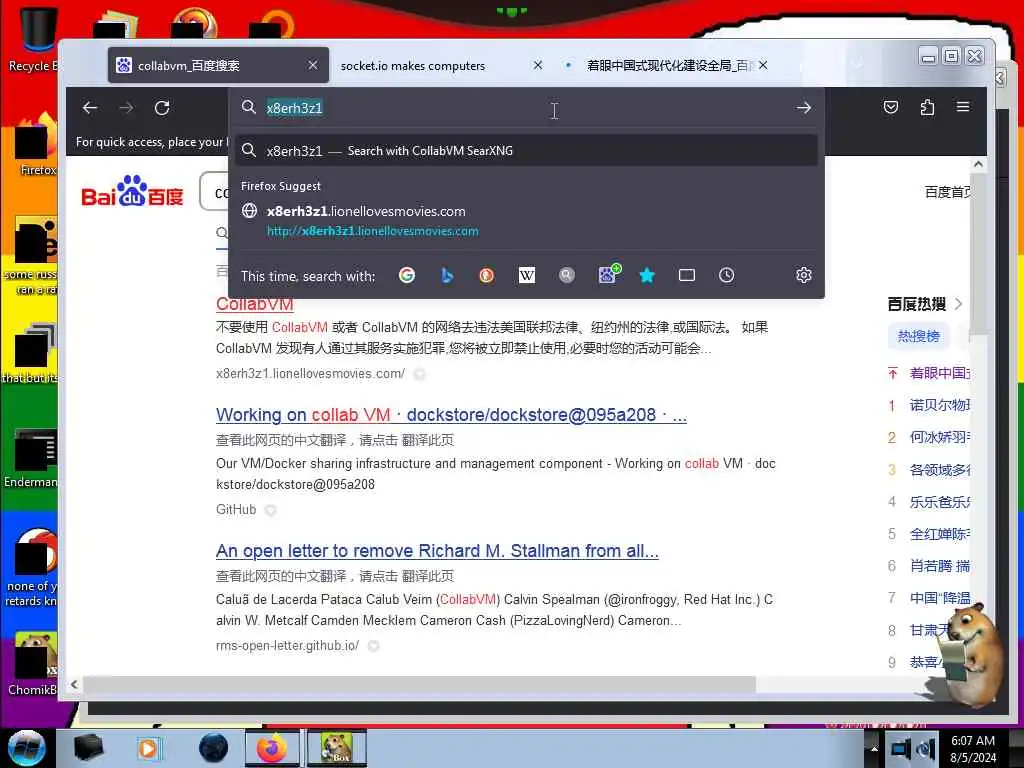The height and width of the screenshot is (768, 1024).
Task: Click the horizontal scrollbar left arrow
Action: [x=74, y=684]
